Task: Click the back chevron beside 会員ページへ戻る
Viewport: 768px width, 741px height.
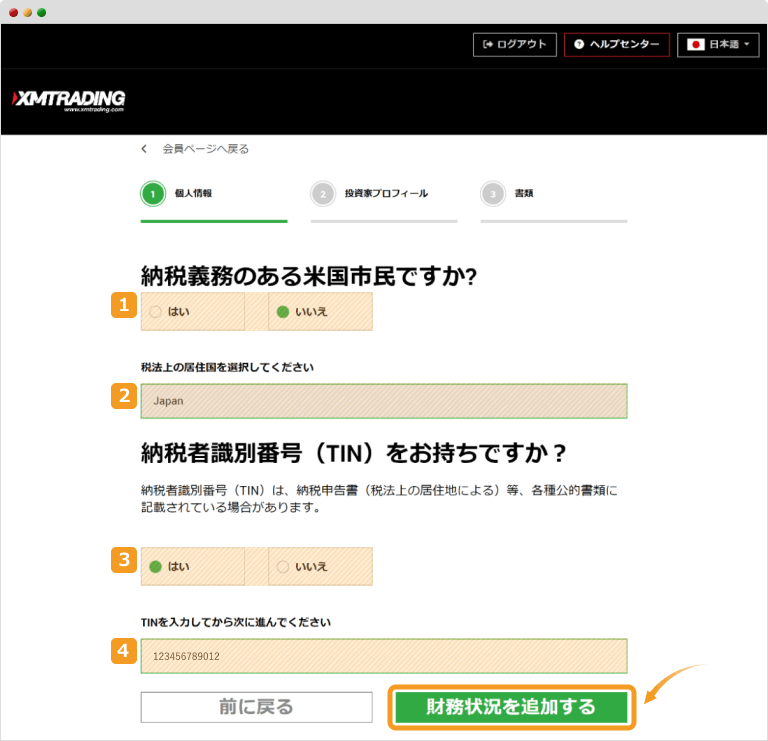Action: [x=144, y=148]
